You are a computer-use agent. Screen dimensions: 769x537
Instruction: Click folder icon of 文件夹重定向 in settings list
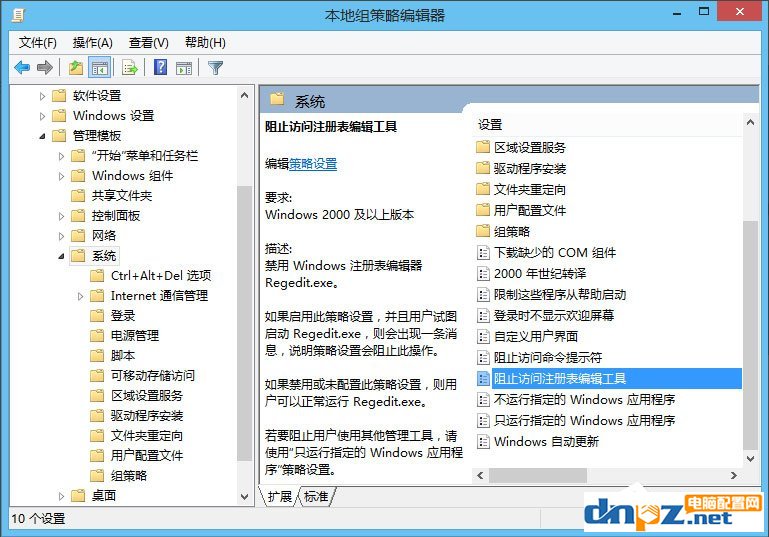pos(483,189)
